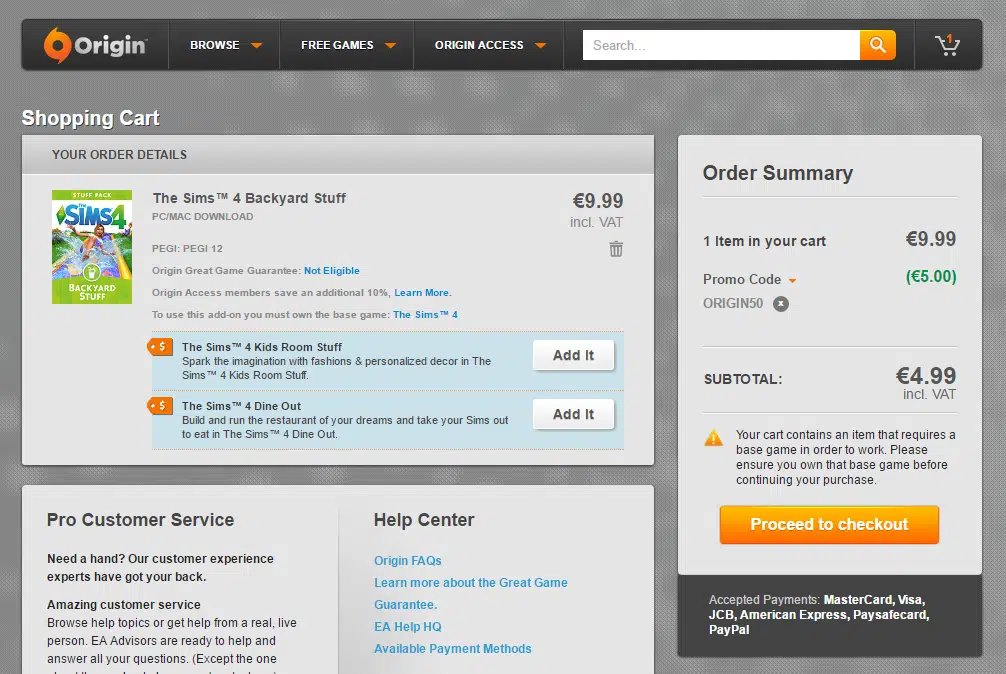Proceed to checkout
The image size is (1006, 674).
coord(829,524)
